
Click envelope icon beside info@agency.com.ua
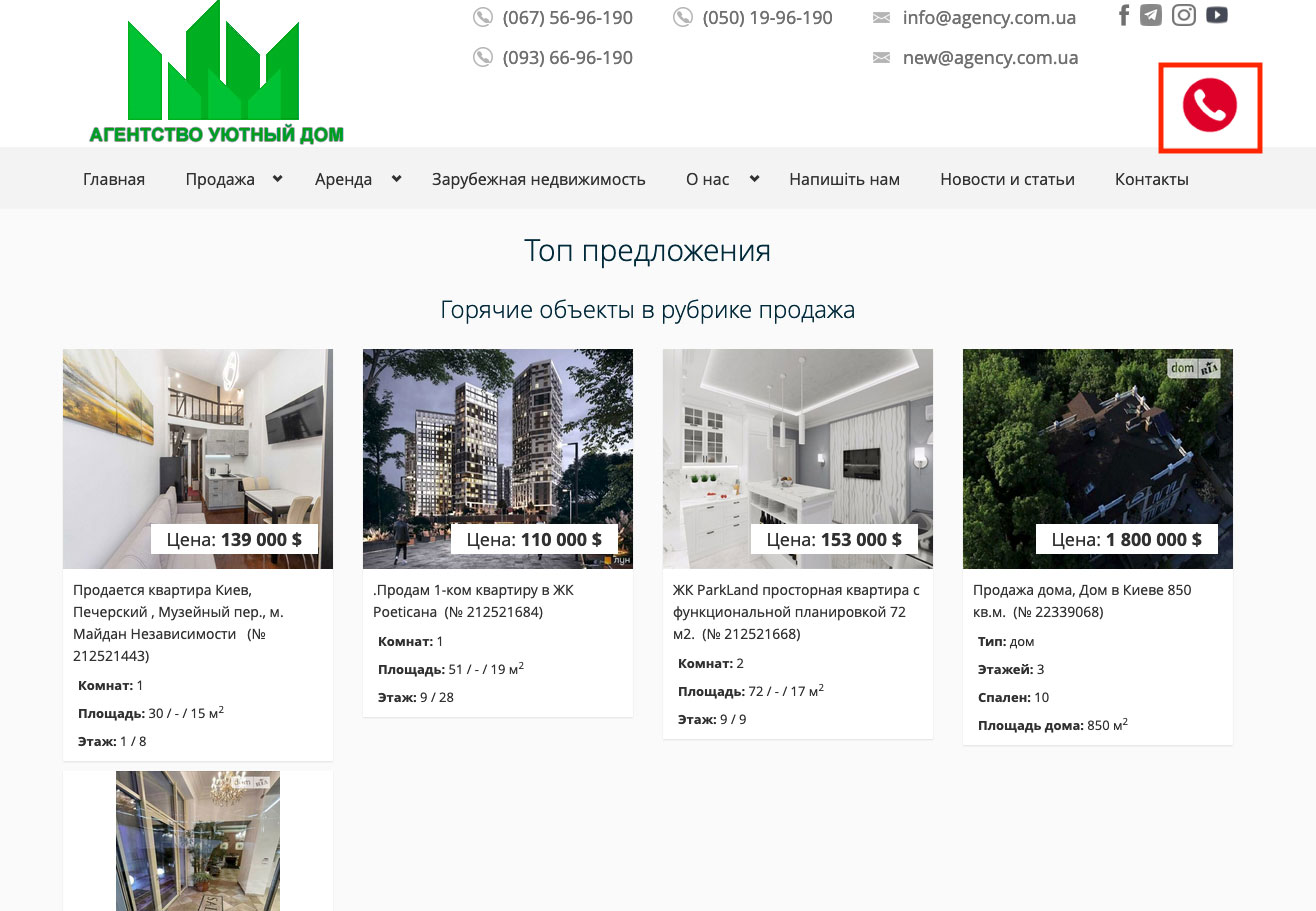881,18
